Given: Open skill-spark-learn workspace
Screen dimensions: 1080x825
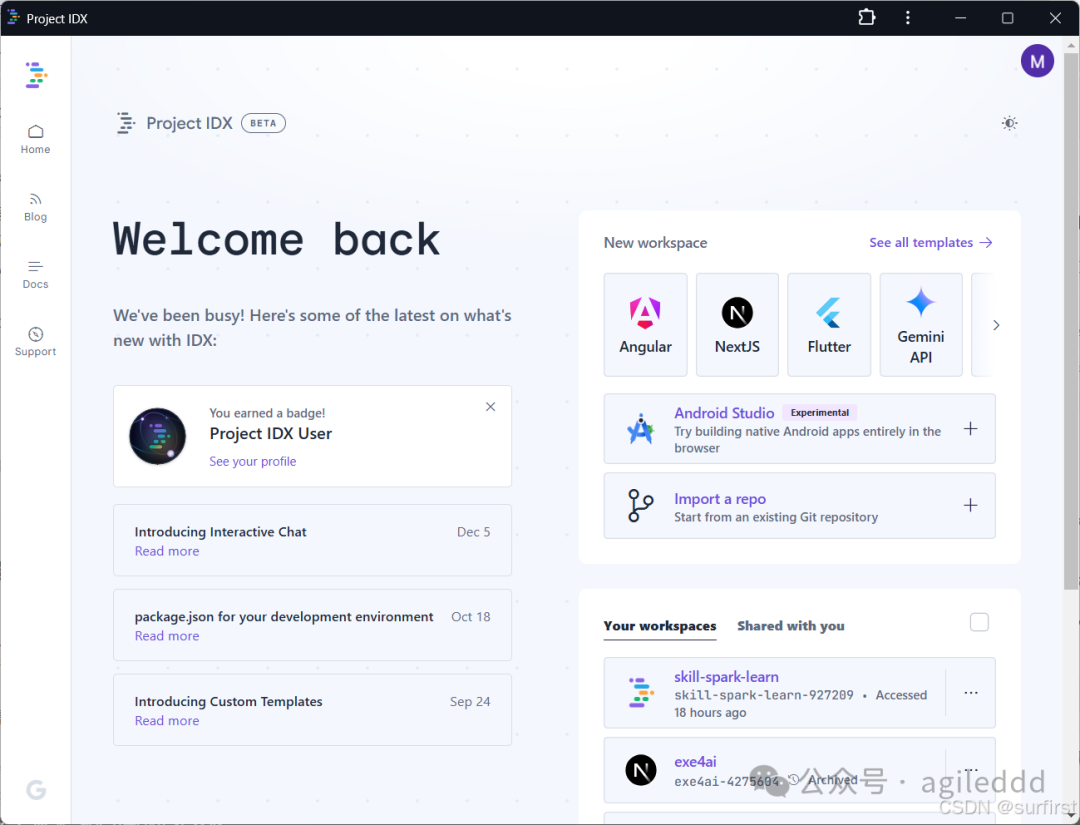Looking at the screenshot, I should coord(726,677).
